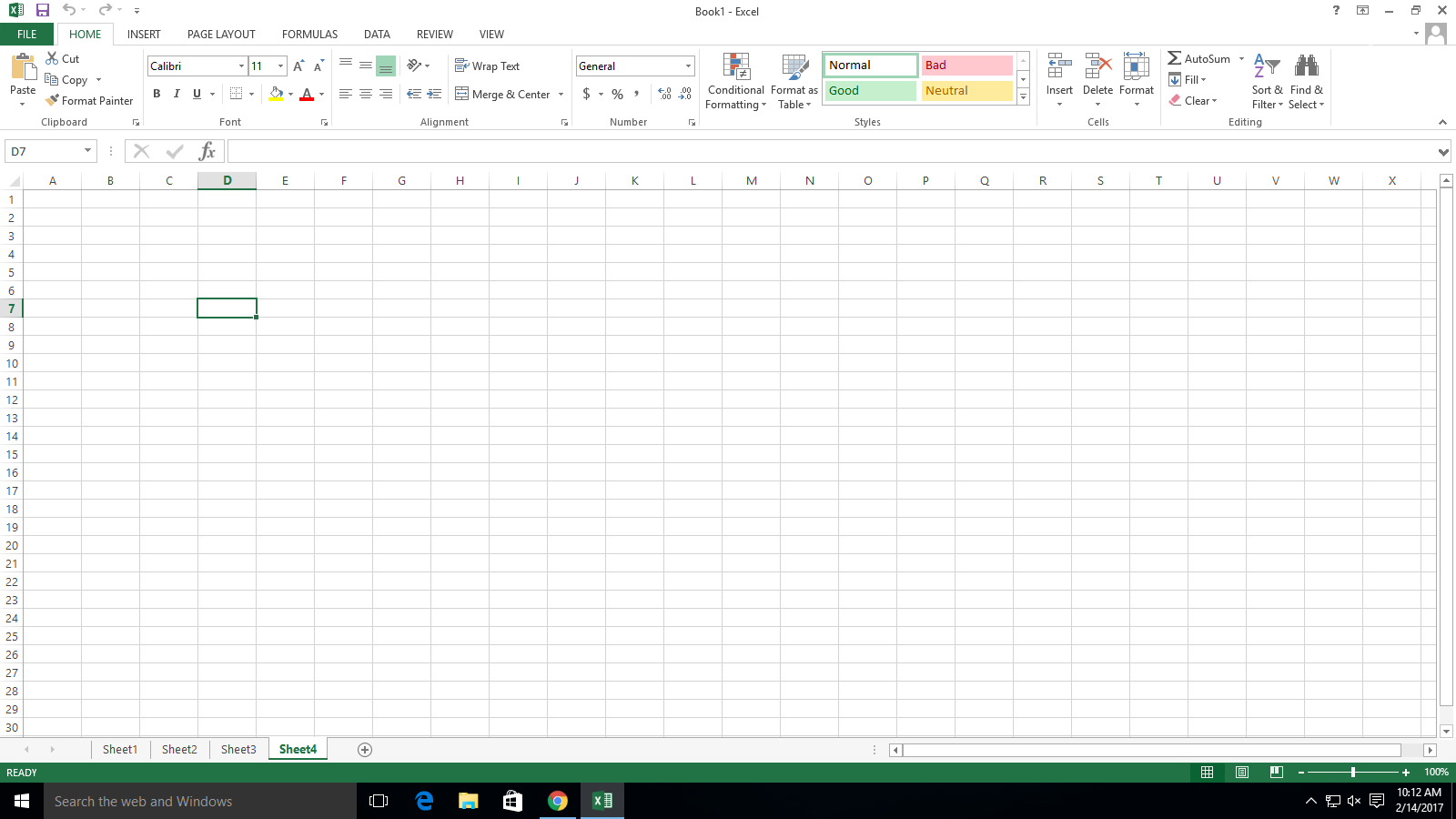The image size is (1456, 819).
Task: Toggle Bold formatting
Action: (157, 94)
